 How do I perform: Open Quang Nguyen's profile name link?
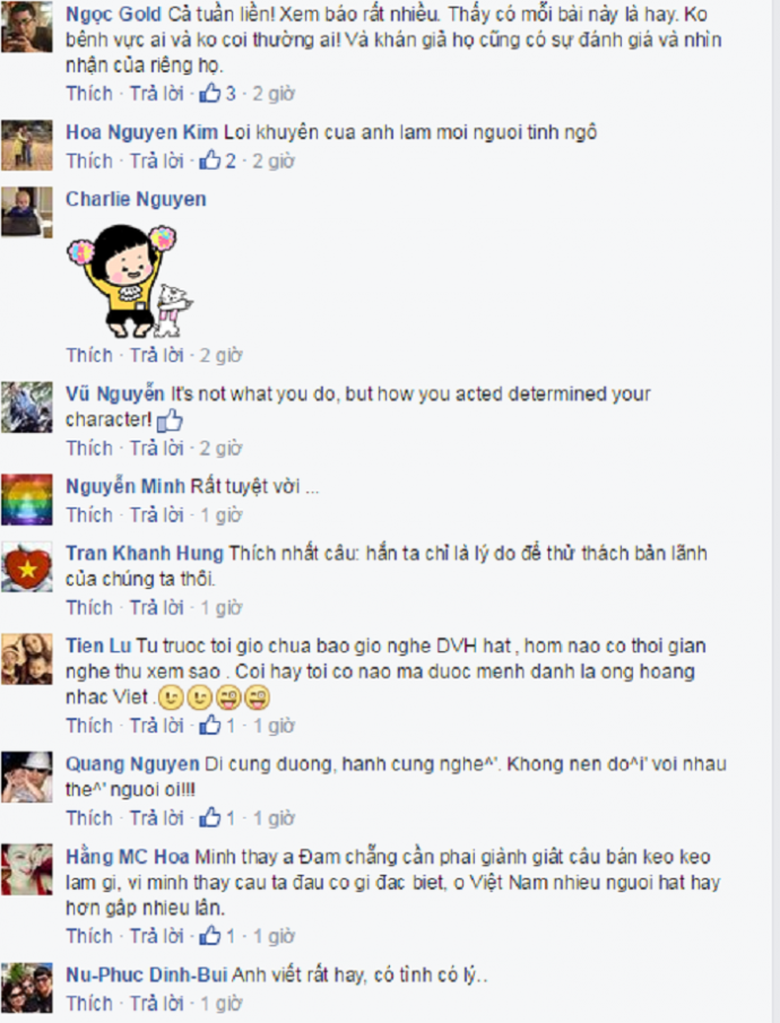point(132,764)
